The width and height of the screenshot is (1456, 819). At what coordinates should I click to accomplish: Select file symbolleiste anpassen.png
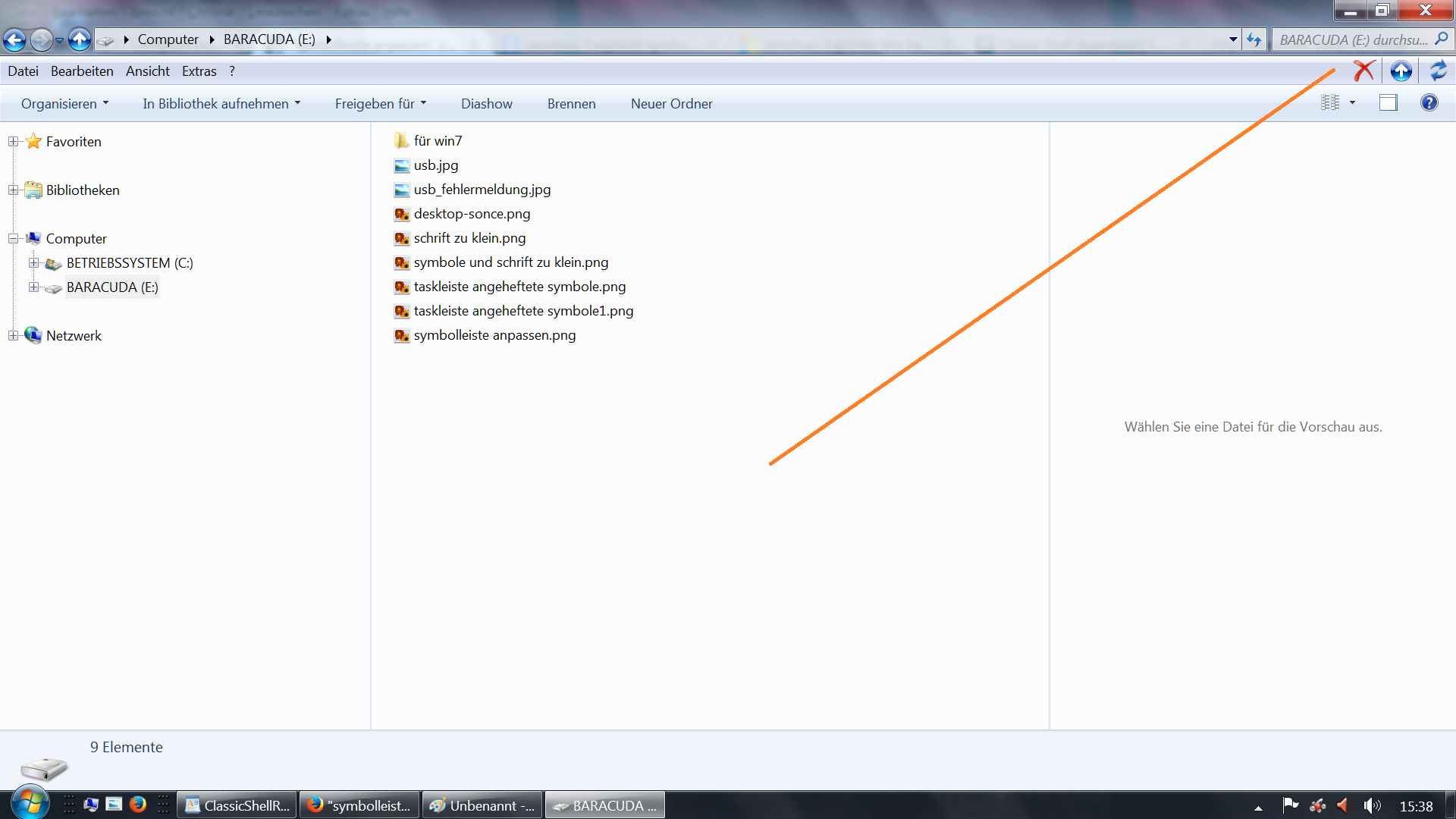(x=494, y=335)
